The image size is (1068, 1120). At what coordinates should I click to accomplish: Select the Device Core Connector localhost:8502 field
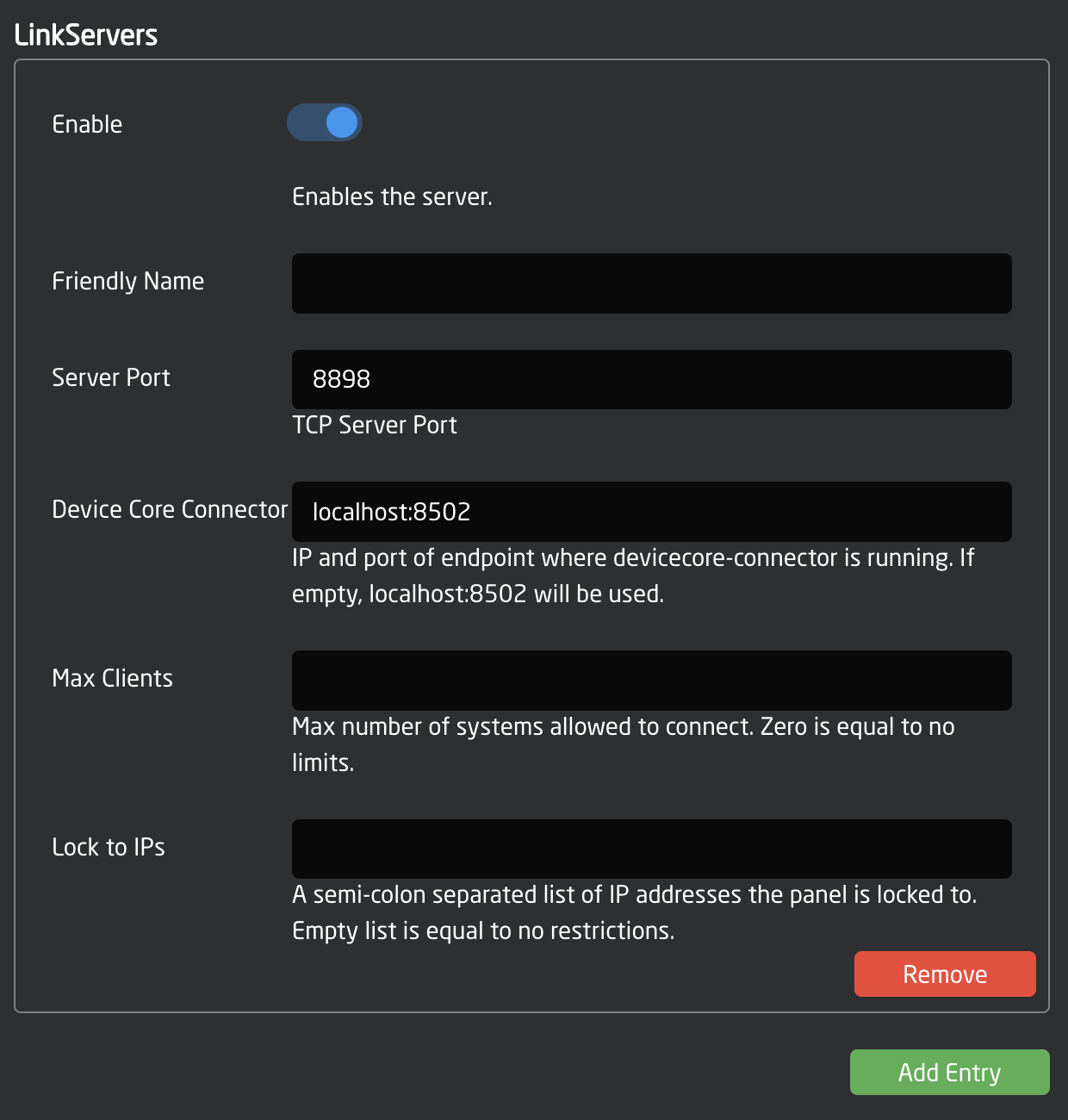coord(651,512)
